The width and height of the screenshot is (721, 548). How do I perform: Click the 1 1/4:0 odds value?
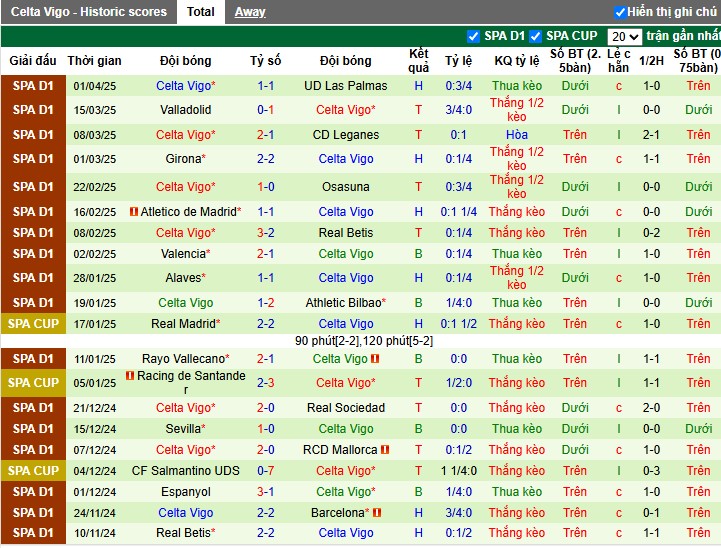coord(458,471)
